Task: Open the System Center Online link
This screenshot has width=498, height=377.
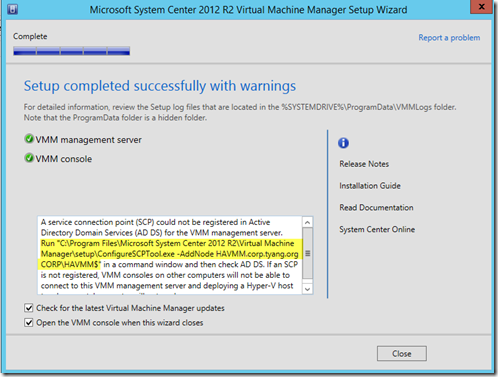Action: [377, 229]
